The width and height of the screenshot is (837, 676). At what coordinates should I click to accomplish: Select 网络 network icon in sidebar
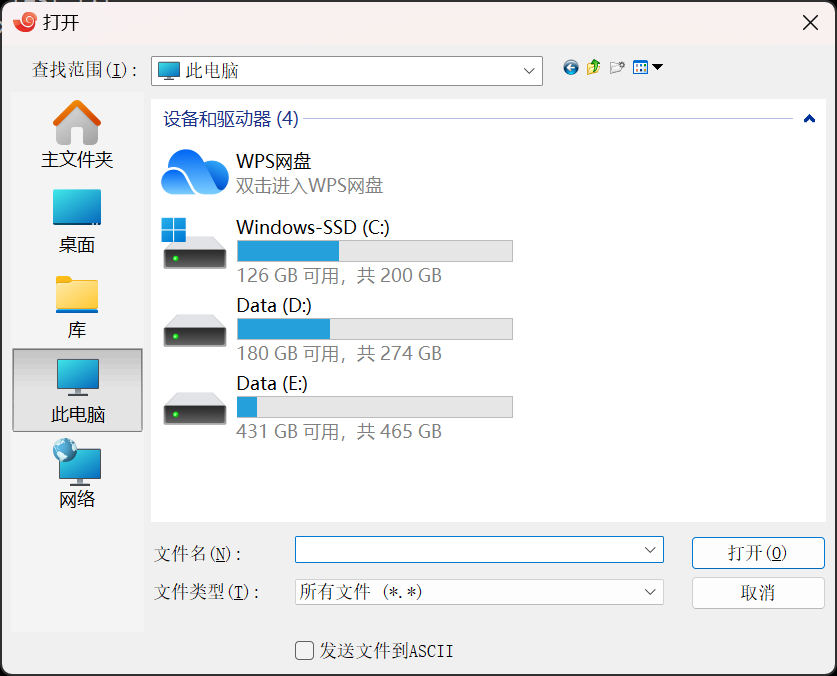[x=77, y=474]
